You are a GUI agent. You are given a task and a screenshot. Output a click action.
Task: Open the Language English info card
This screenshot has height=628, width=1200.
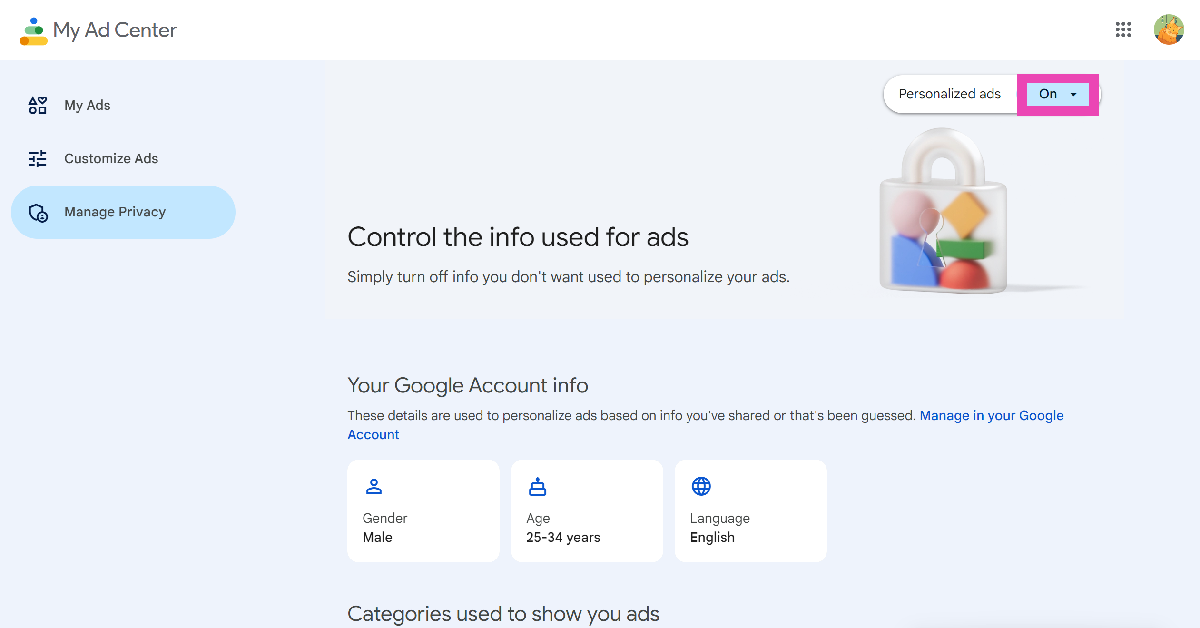[x=750, y=511]
